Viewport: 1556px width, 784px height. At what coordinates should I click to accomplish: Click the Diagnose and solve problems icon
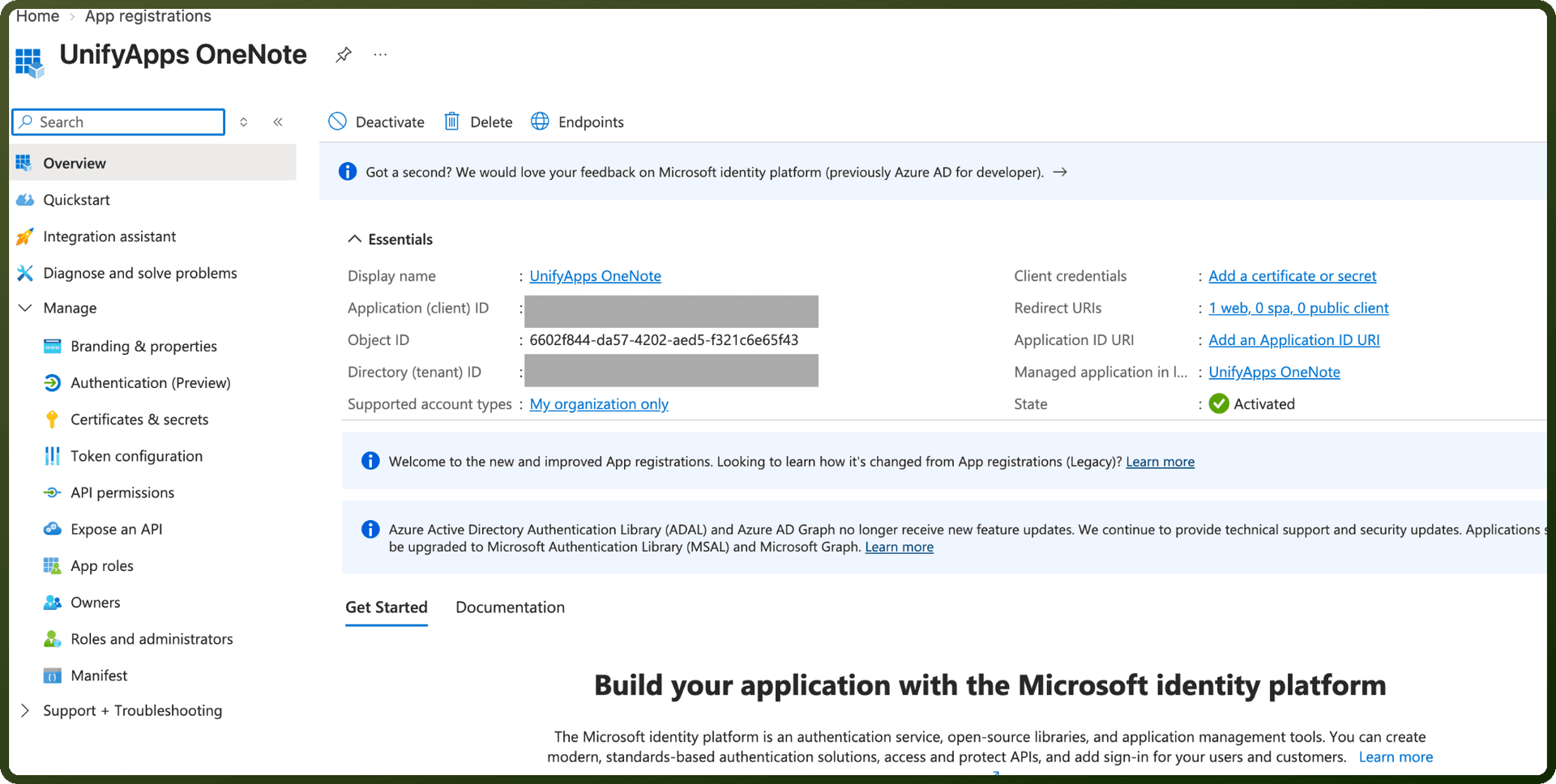click(x=25, y=273)
